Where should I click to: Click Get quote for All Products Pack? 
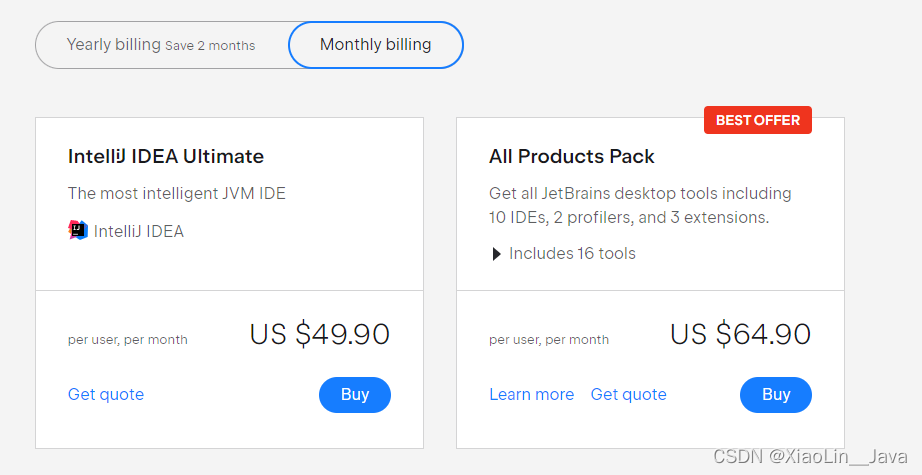point(628,395)
